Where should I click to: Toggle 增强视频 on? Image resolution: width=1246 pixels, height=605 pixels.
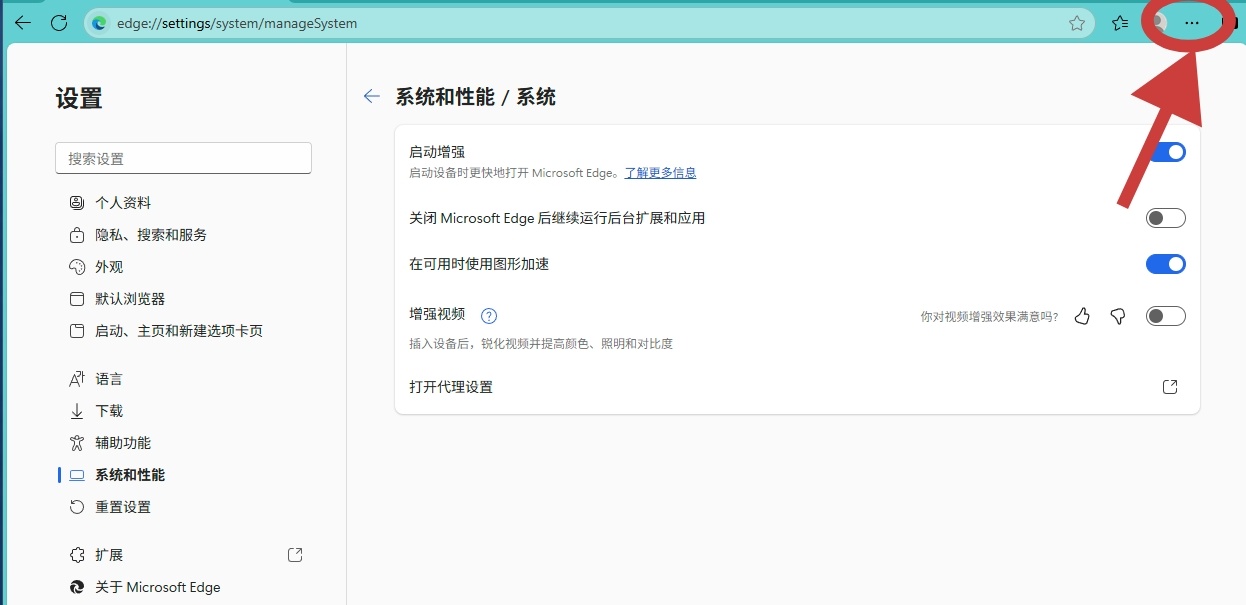click(1165, 315)
